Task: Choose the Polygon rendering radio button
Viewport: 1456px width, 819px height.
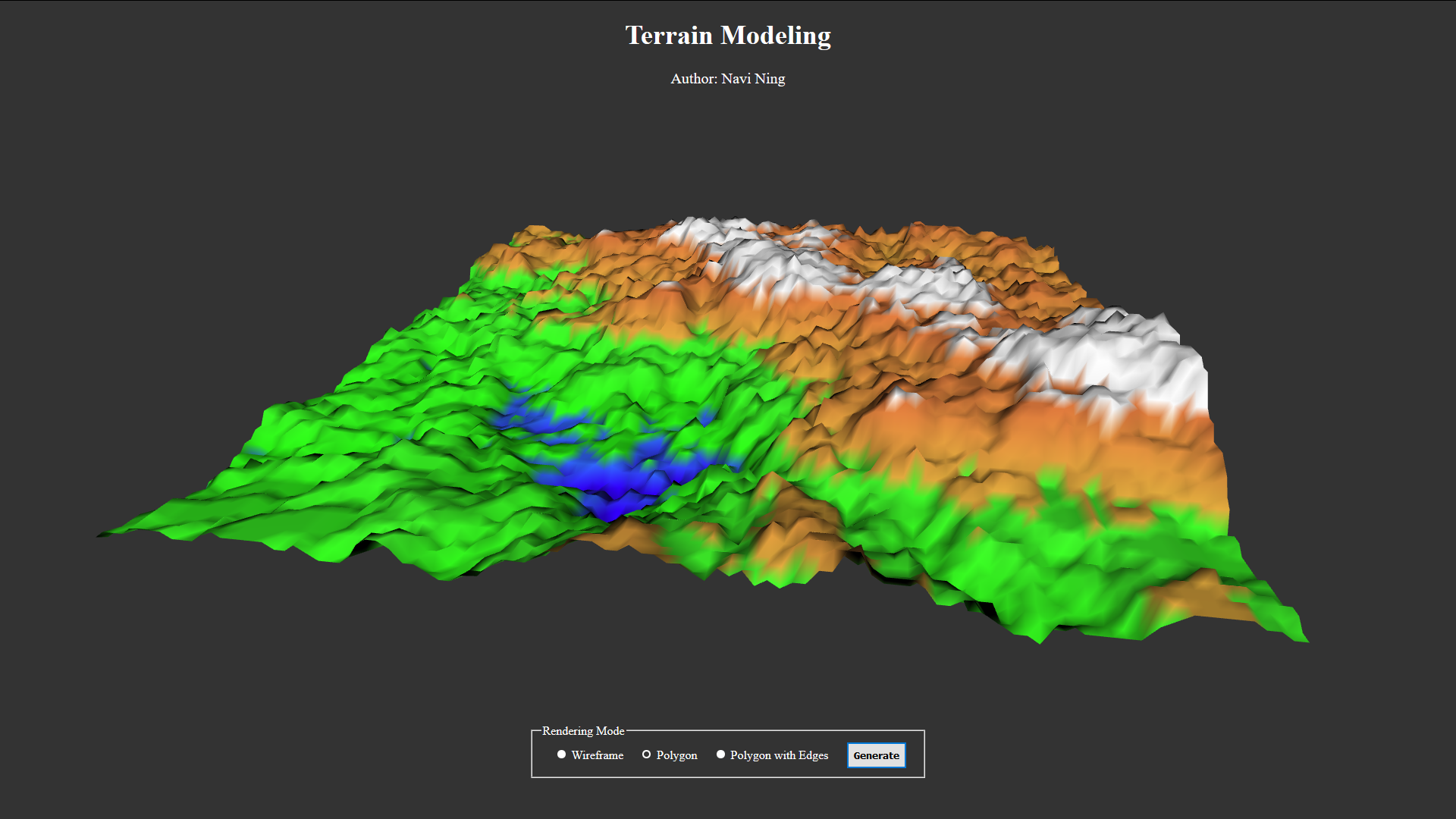Action: pyautogui.click(x=646, y=755)
